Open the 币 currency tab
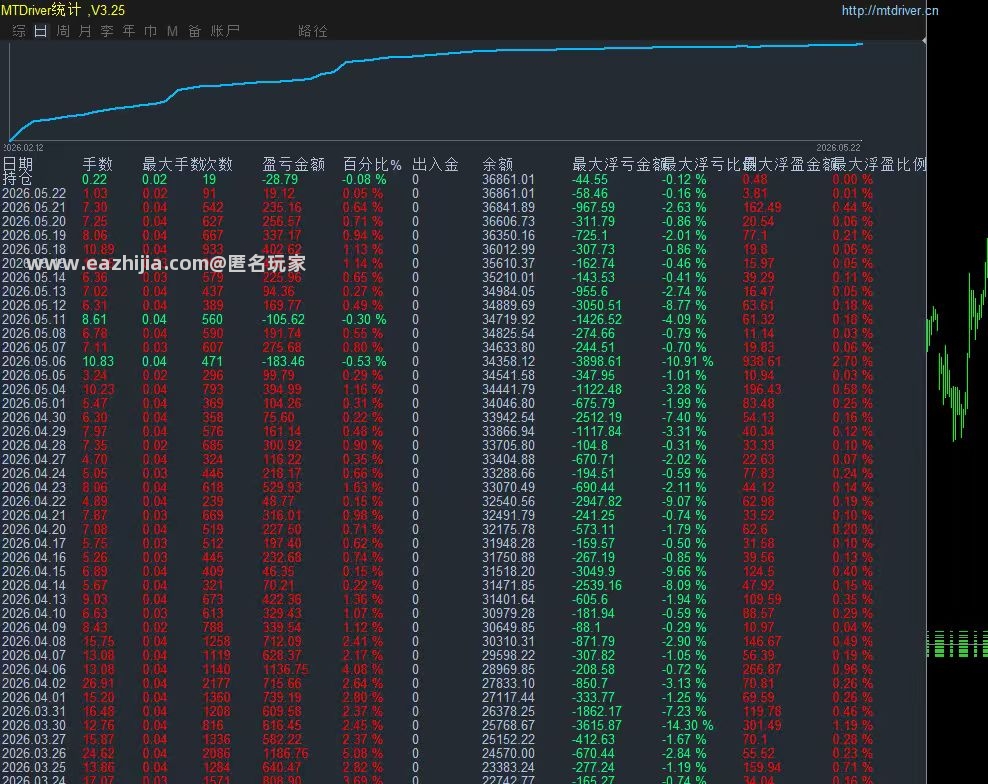The image size is (988, 784). (151, 31)
